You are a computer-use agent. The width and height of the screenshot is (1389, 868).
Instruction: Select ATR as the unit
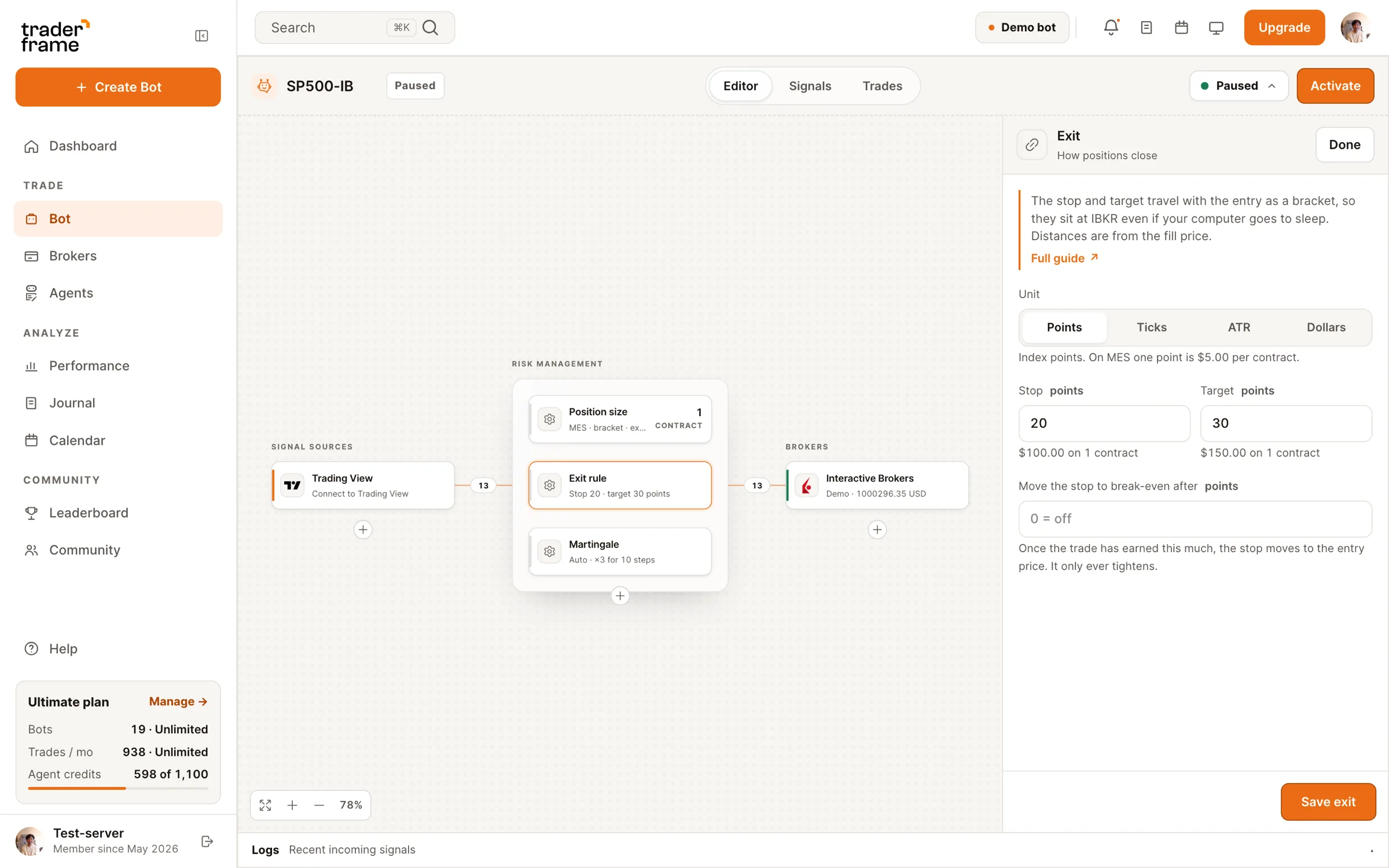[1239, 328]
